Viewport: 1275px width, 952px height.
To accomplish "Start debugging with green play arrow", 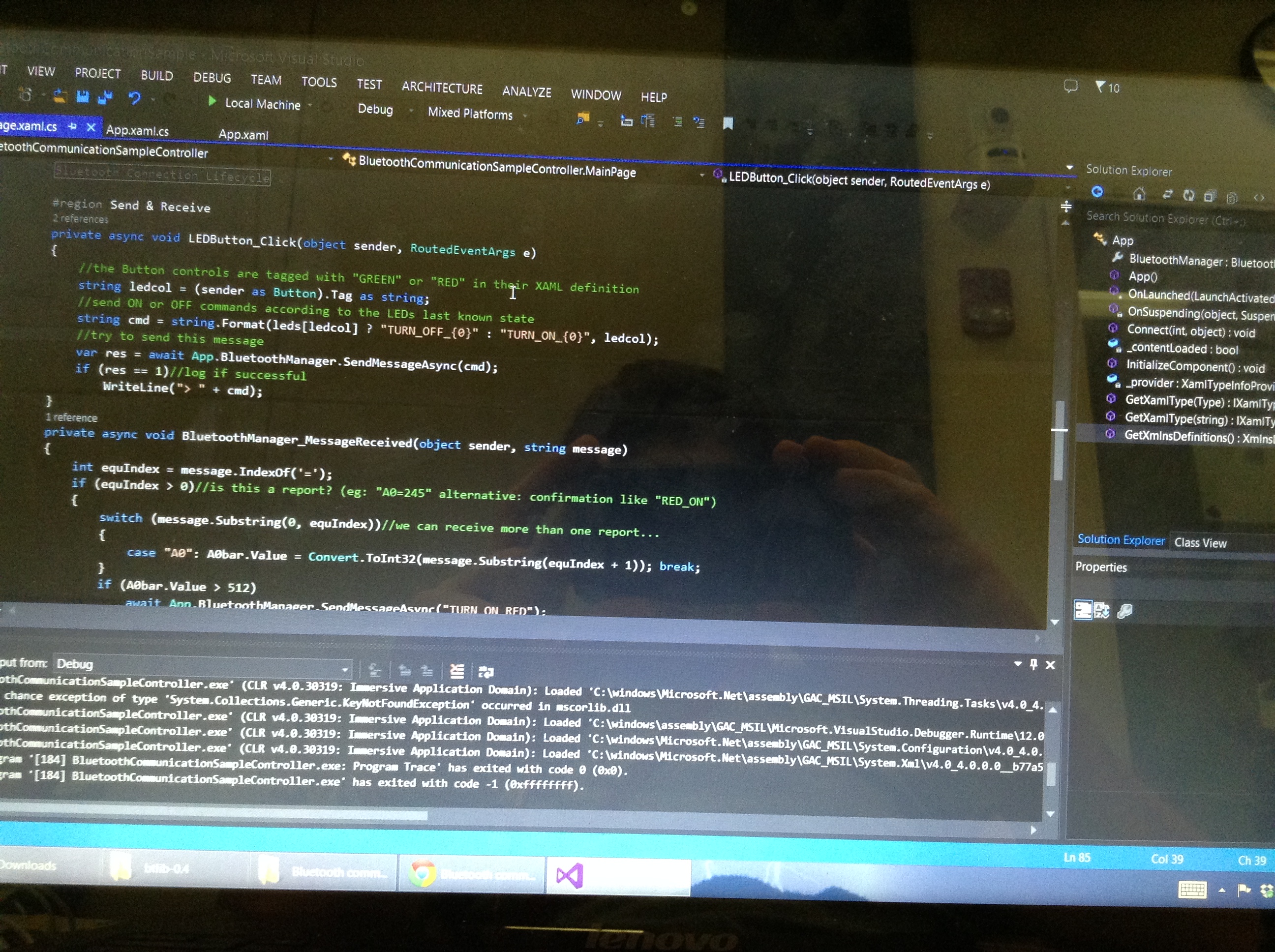I will [212, 102].
